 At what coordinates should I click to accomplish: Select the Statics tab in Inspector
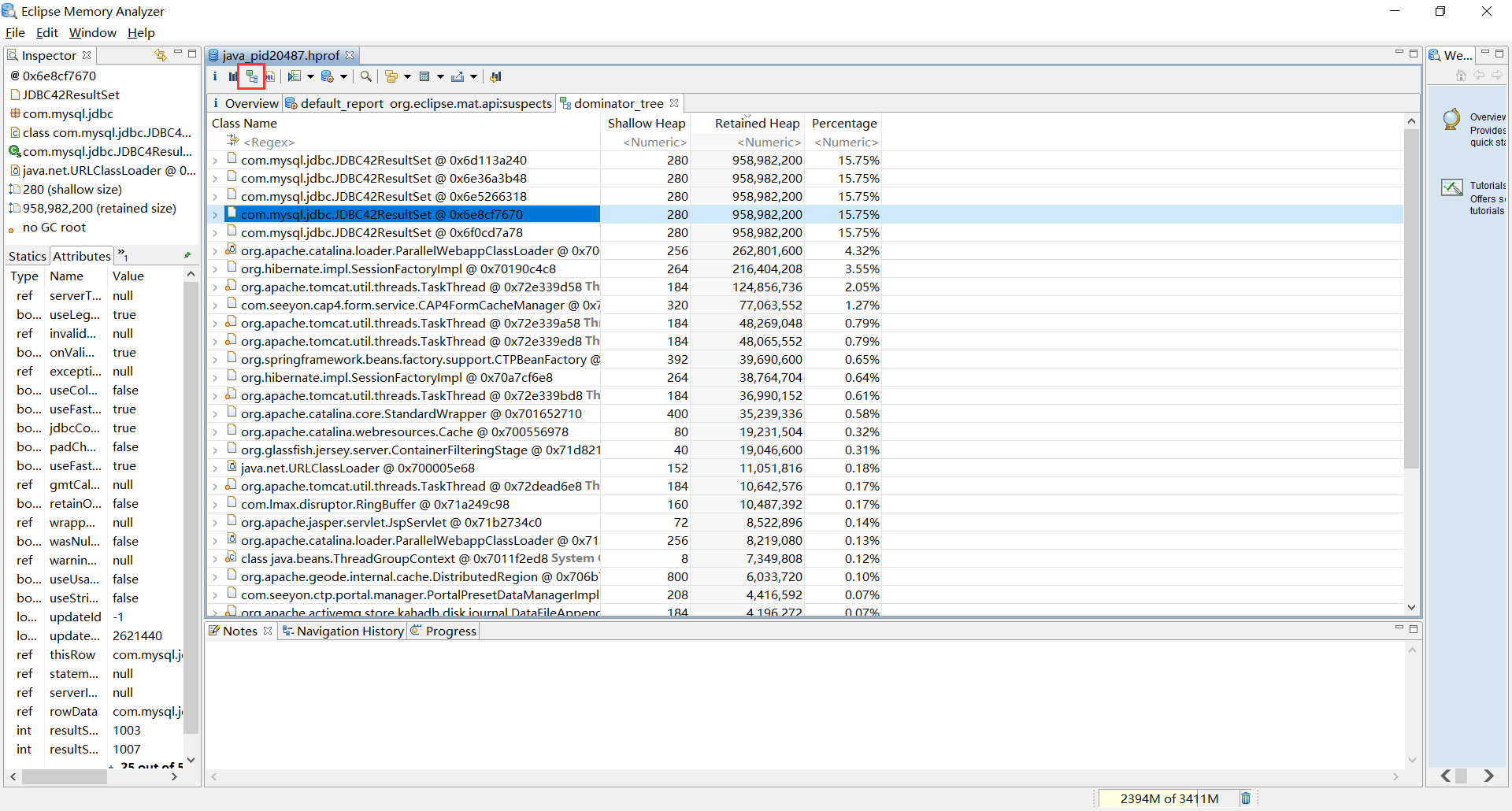(28, 256)
